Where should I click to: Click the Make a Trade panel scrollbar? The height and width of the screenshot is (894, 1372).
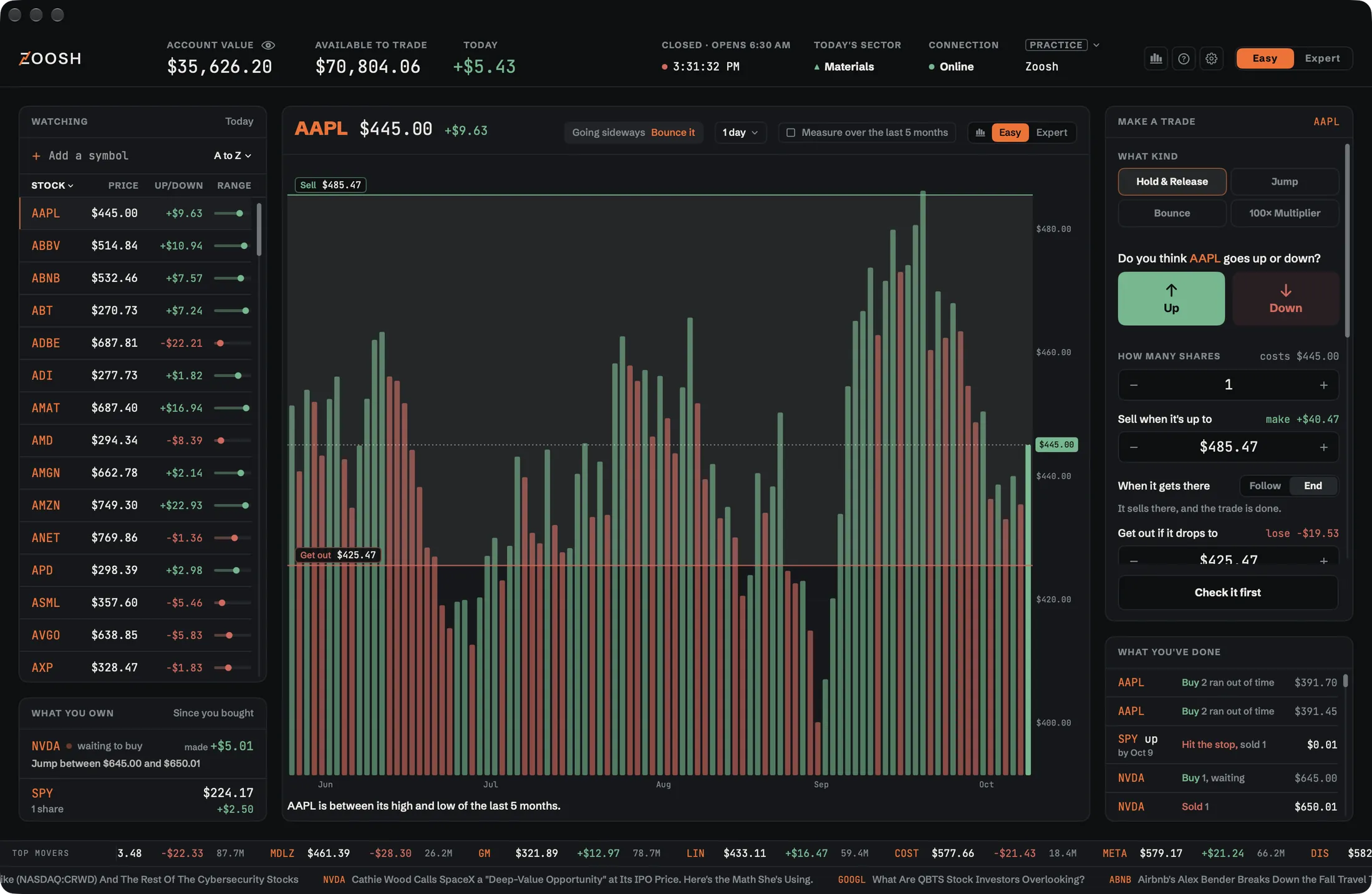1347,240
